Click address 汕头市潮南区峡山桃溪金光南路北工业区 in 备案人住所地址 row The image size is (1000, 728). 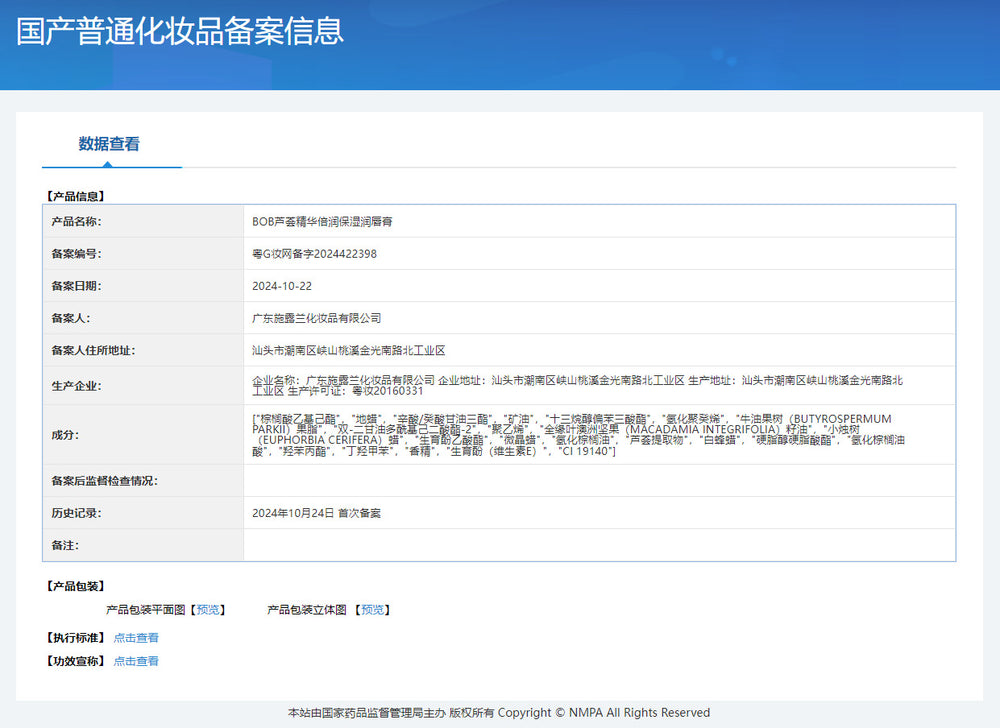pos(348,351)
